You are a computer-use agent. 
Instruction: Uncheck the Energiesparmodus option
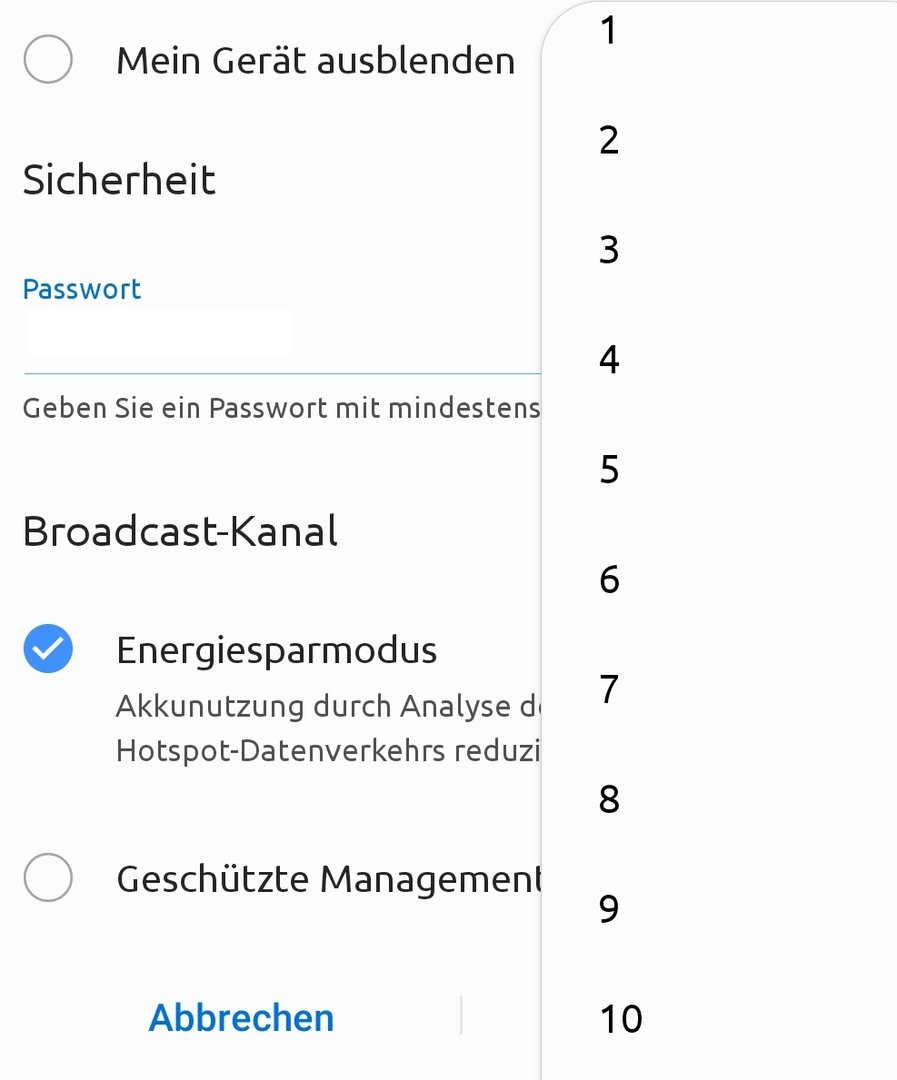(48, 648)
